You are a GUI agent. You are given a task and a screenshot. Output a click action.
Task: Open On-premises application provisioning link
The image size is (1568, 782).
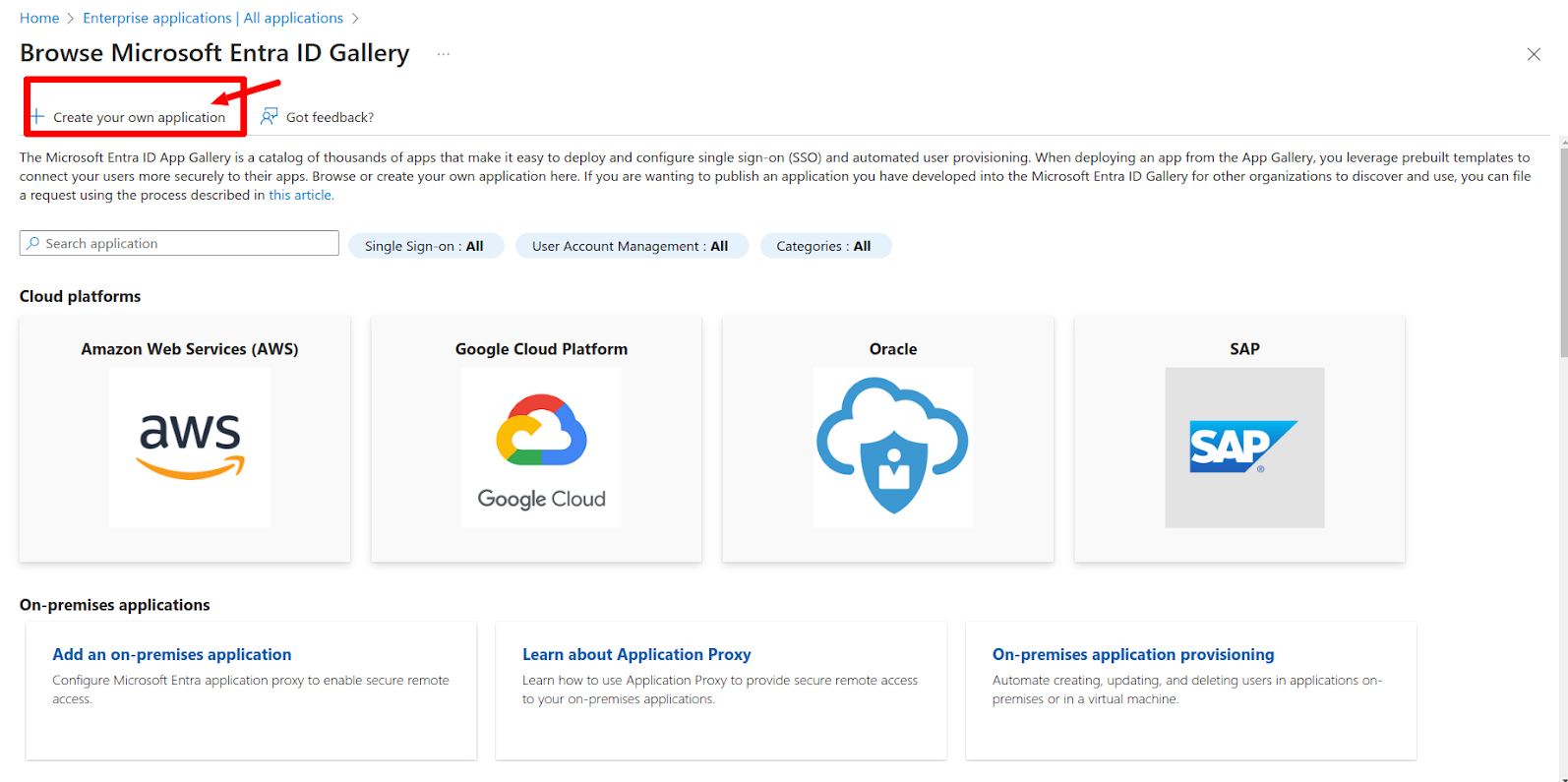(1132, 654)
